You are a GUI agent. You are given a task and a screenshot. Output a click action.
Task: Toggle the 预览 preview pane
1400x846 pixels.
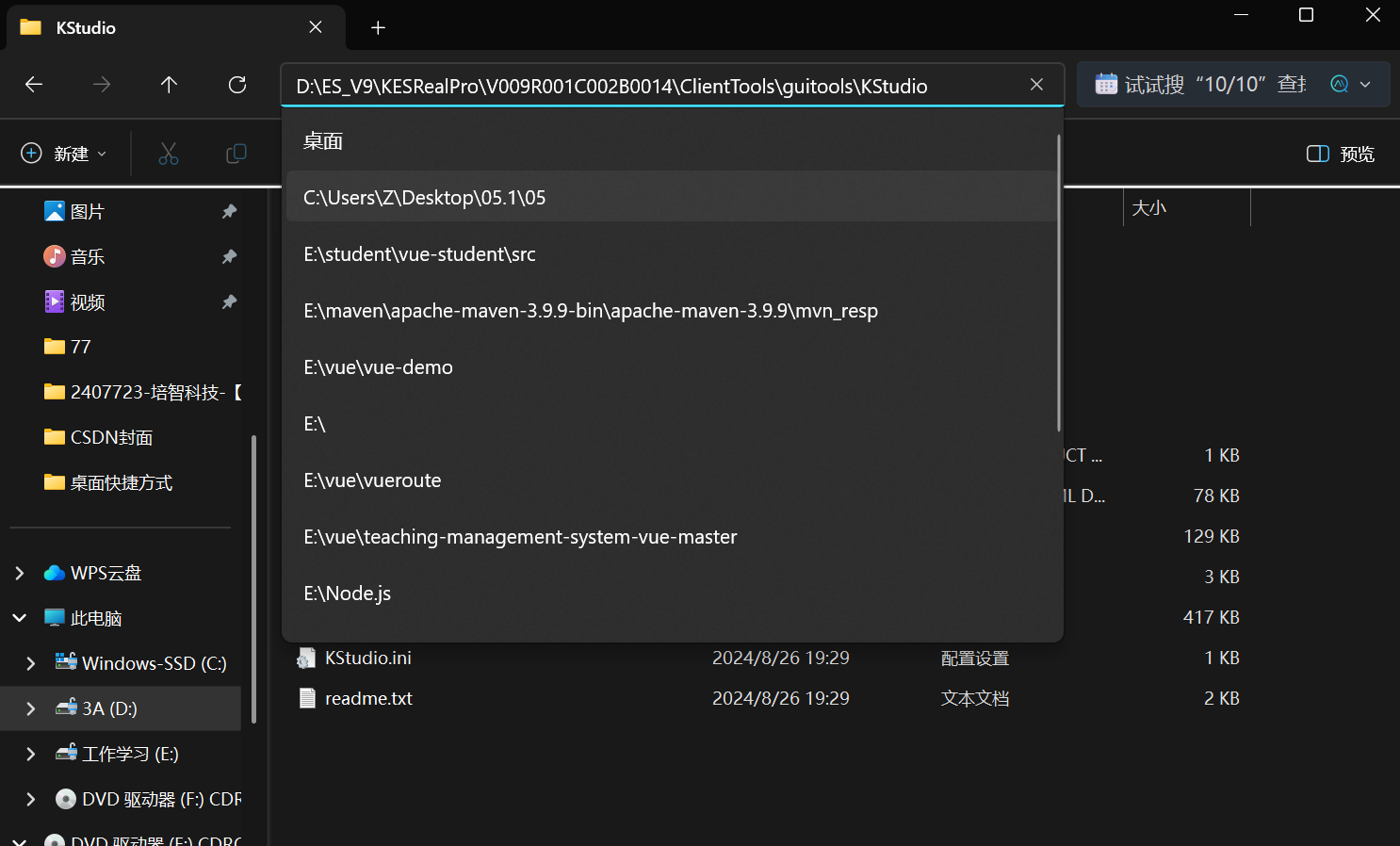pyautogui.click(x=1341, y=154)
